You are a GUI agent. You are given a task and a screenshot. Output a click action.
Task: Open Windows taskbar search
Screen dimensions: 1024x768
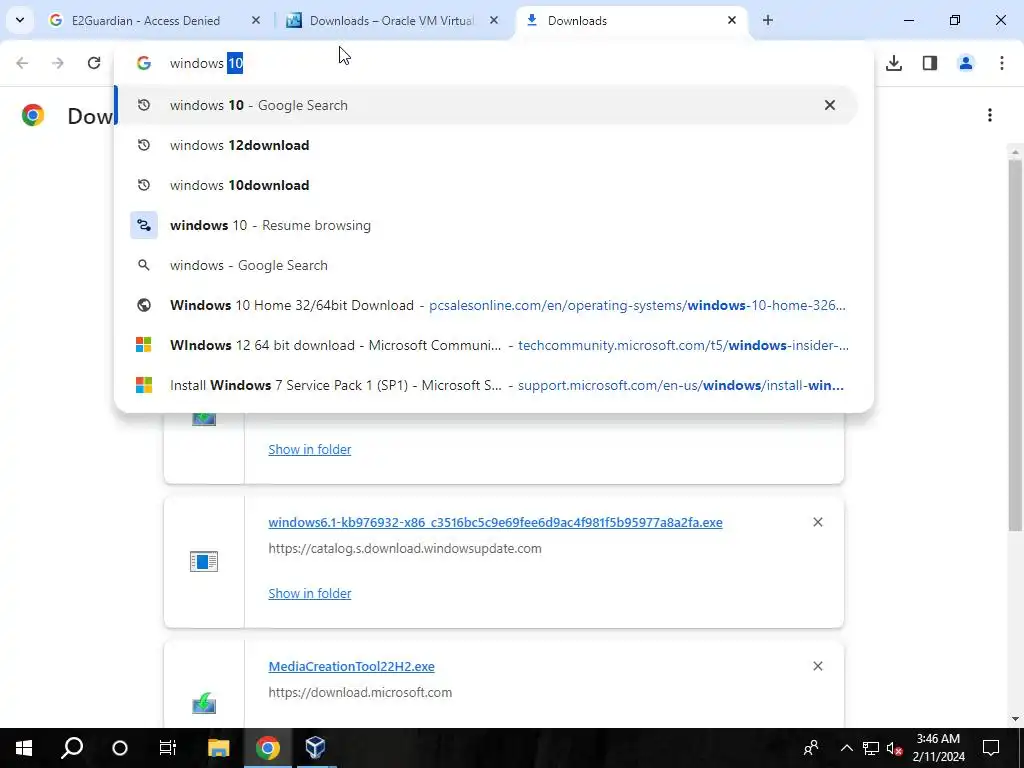[x=72, y=748]
